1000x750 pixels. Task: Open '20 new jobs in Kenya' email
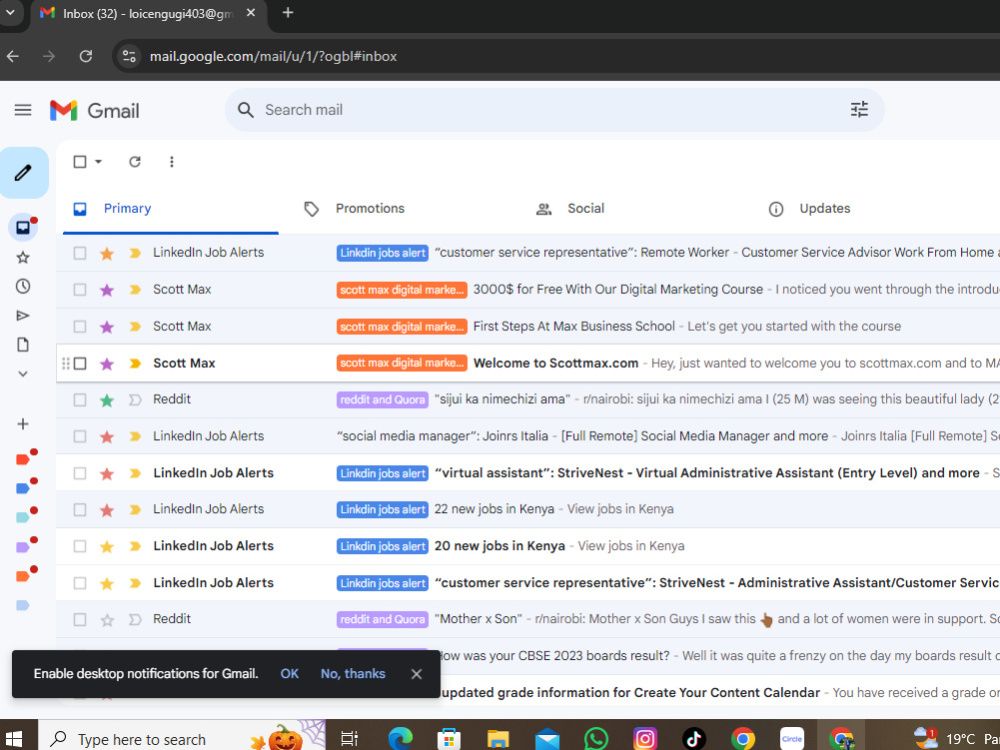[x=499, y=546]
